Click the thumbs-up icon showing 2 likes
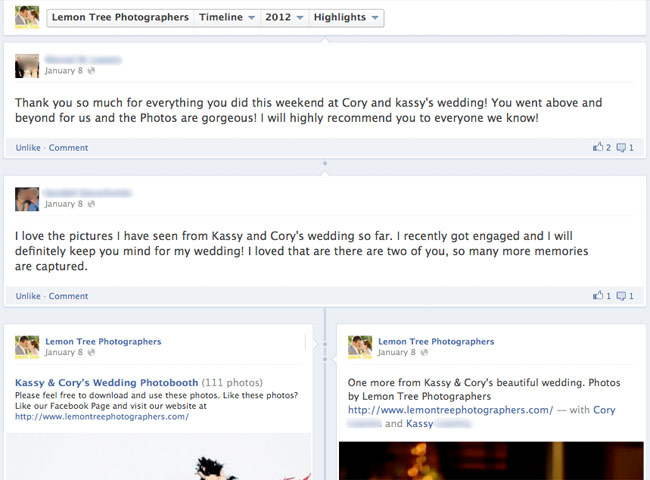Image resolution: width=650 pixels, height=480 pixels. [598, 147]
